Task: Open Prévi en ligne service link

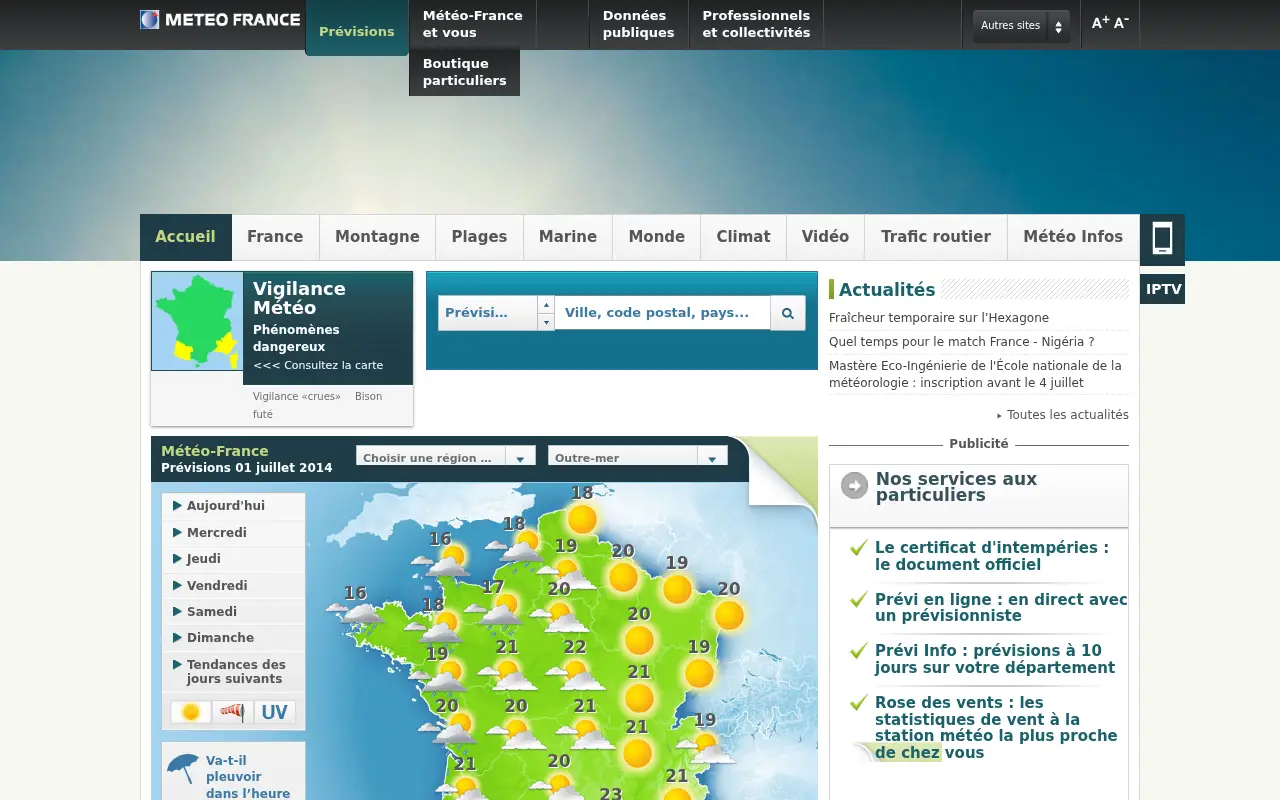Action: (x=1001, y=608)
